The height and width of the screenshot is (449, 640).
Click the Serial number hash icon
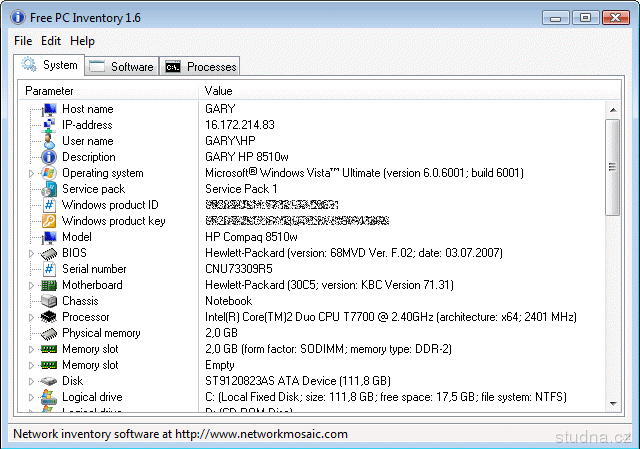tap(49, 269)
